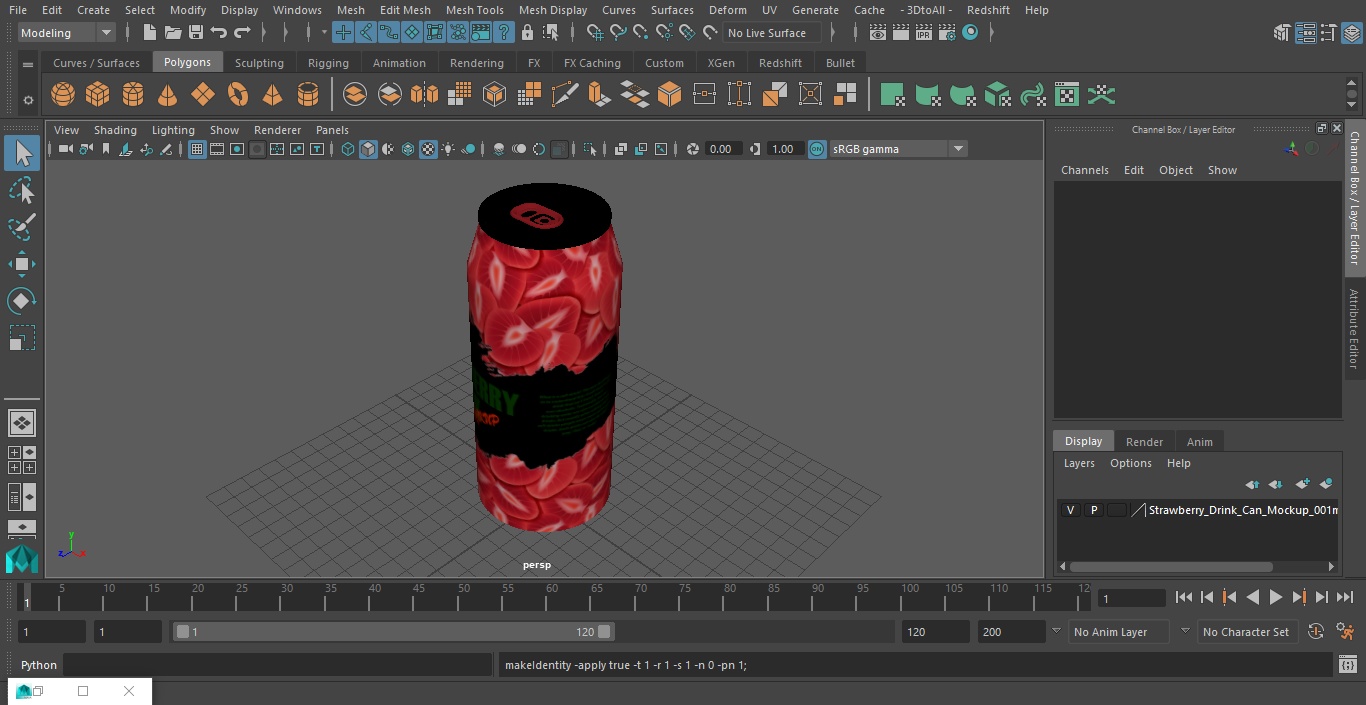Play animation forward
This screenshot has width=1366, height=705.
click(x=1275, y=597)
